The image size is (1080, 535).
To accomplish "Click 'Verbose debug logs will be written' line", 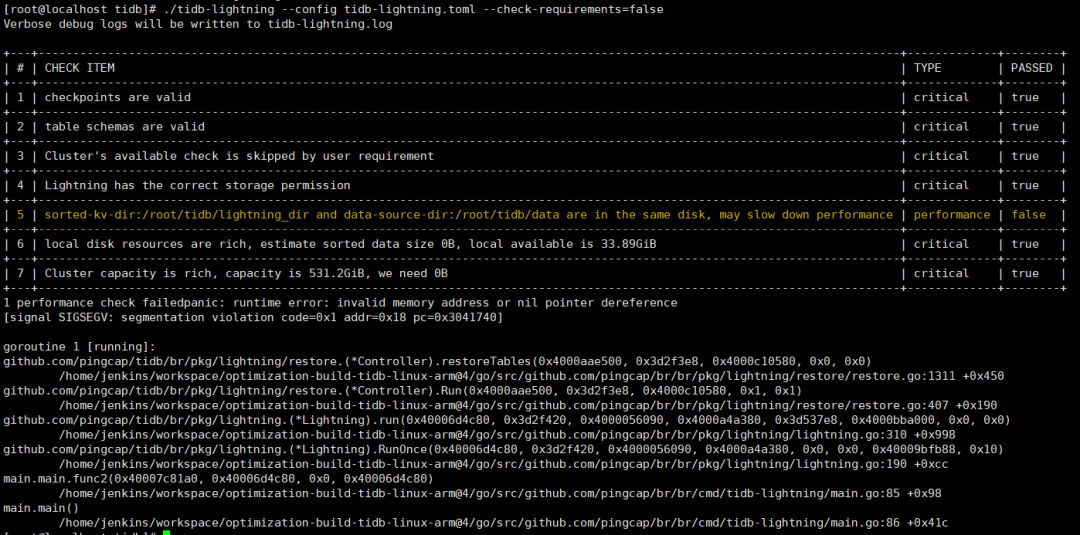I will pos(198,24).
